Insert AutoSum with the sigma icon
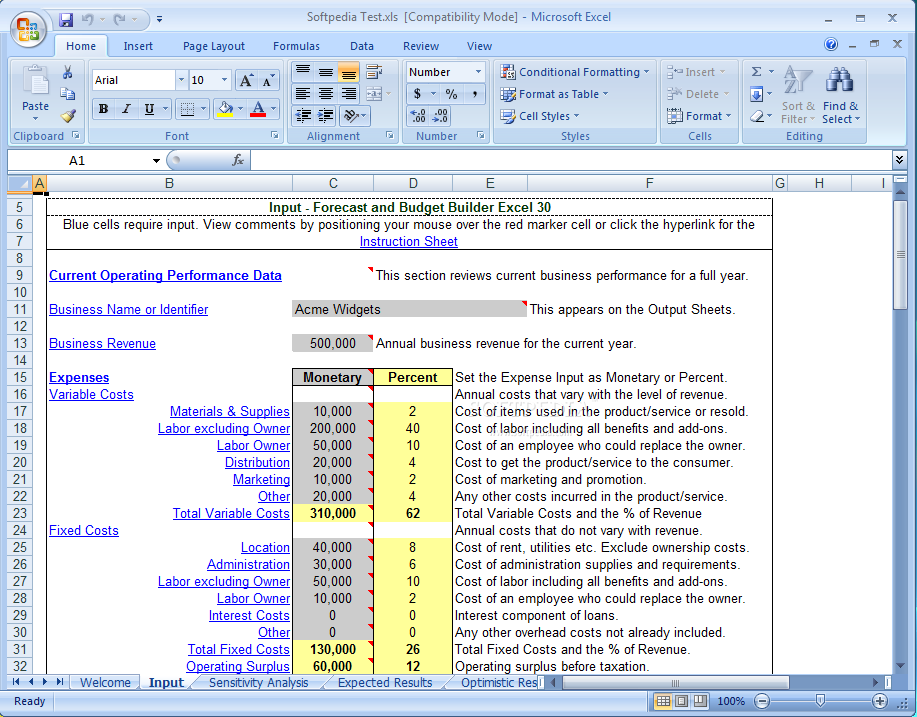The image size is (917, 717). (756, 72)
